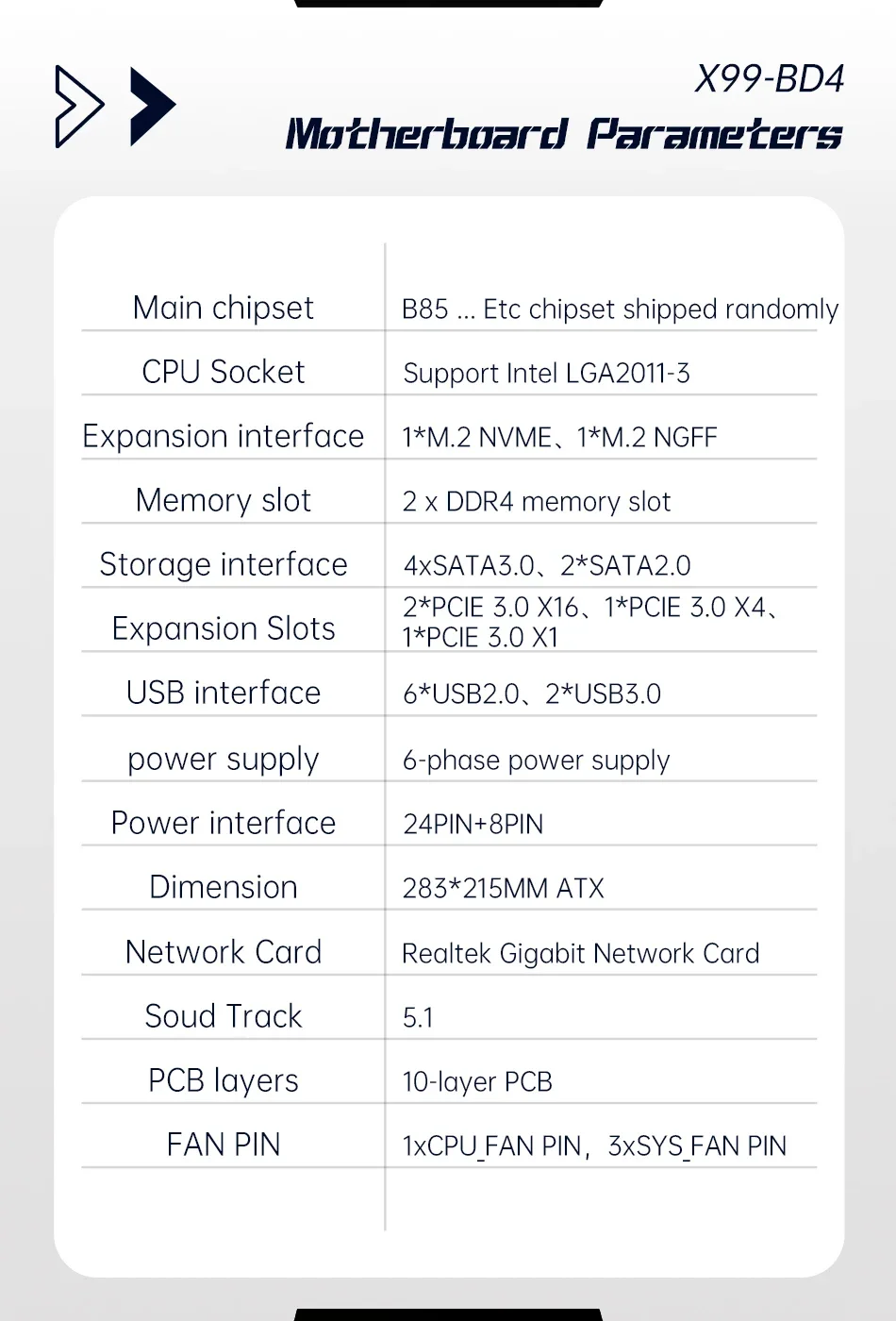Click the 10-layer PCB value
This screenshot has height=1321, width=896.
(477, 1082)
